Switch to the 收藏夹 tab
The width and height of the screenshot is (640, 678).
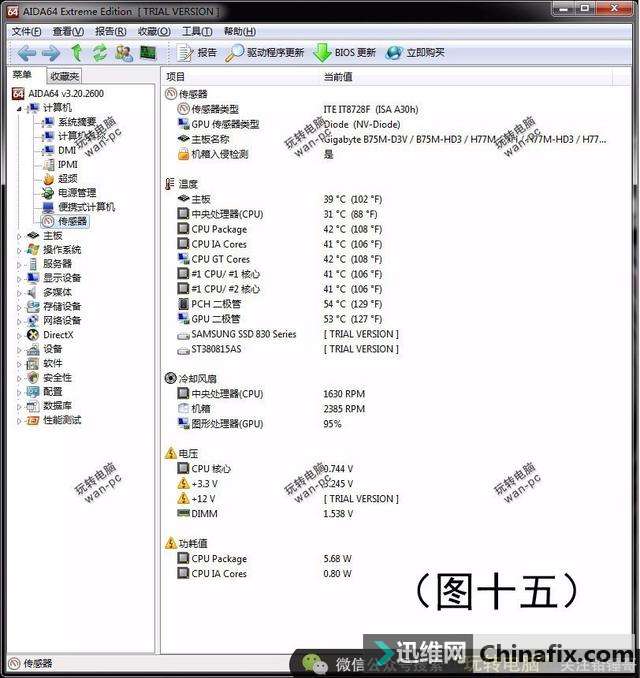pos(64,77)
